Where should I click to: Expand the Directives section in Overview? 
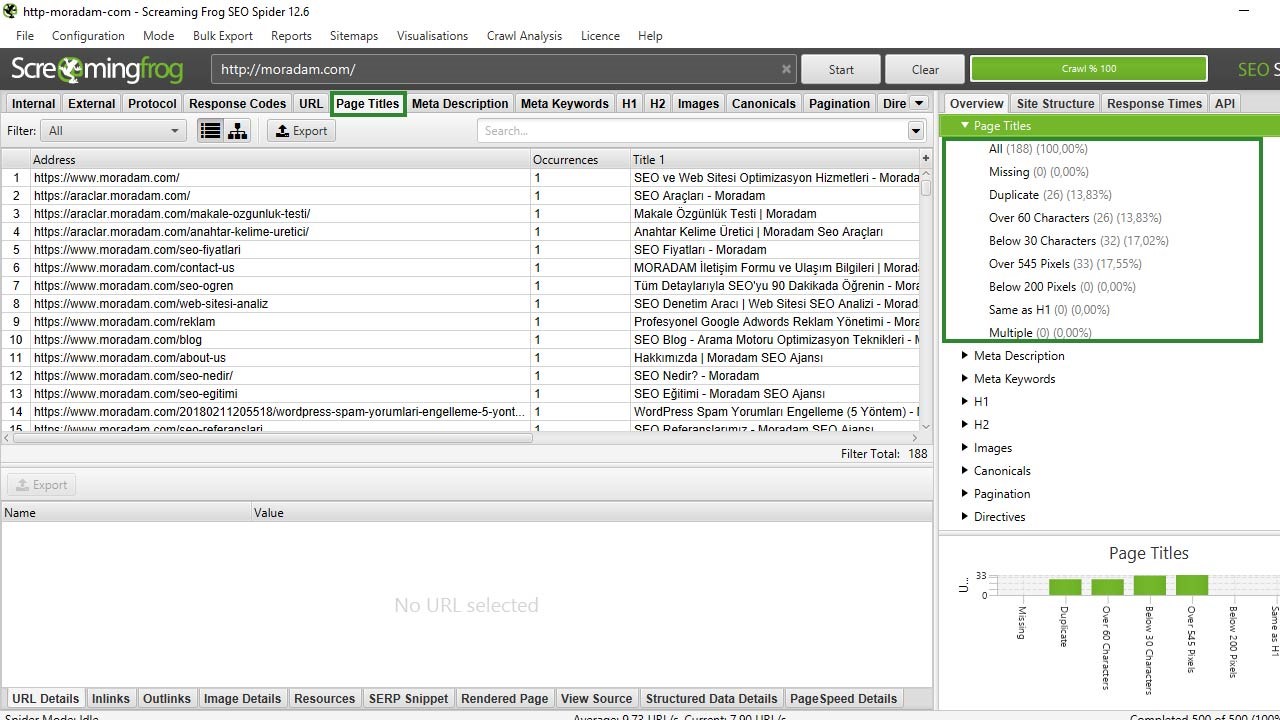965,516
